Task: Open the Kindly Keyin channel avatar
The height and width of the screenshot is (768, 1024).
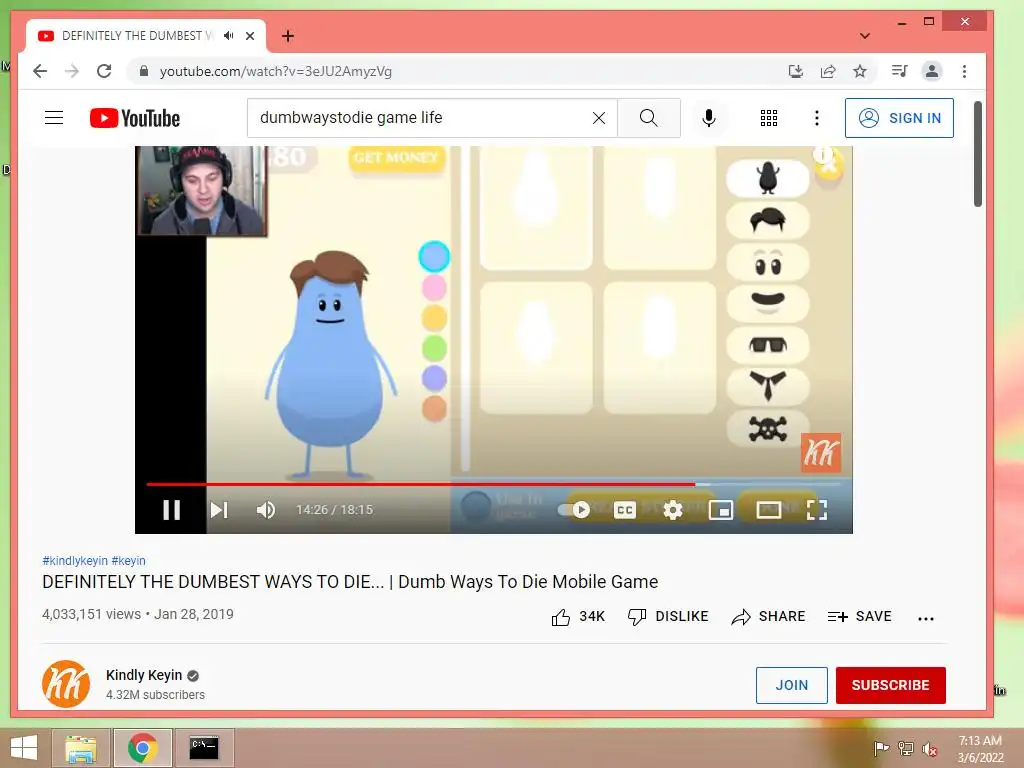Action: coord(66,684)
